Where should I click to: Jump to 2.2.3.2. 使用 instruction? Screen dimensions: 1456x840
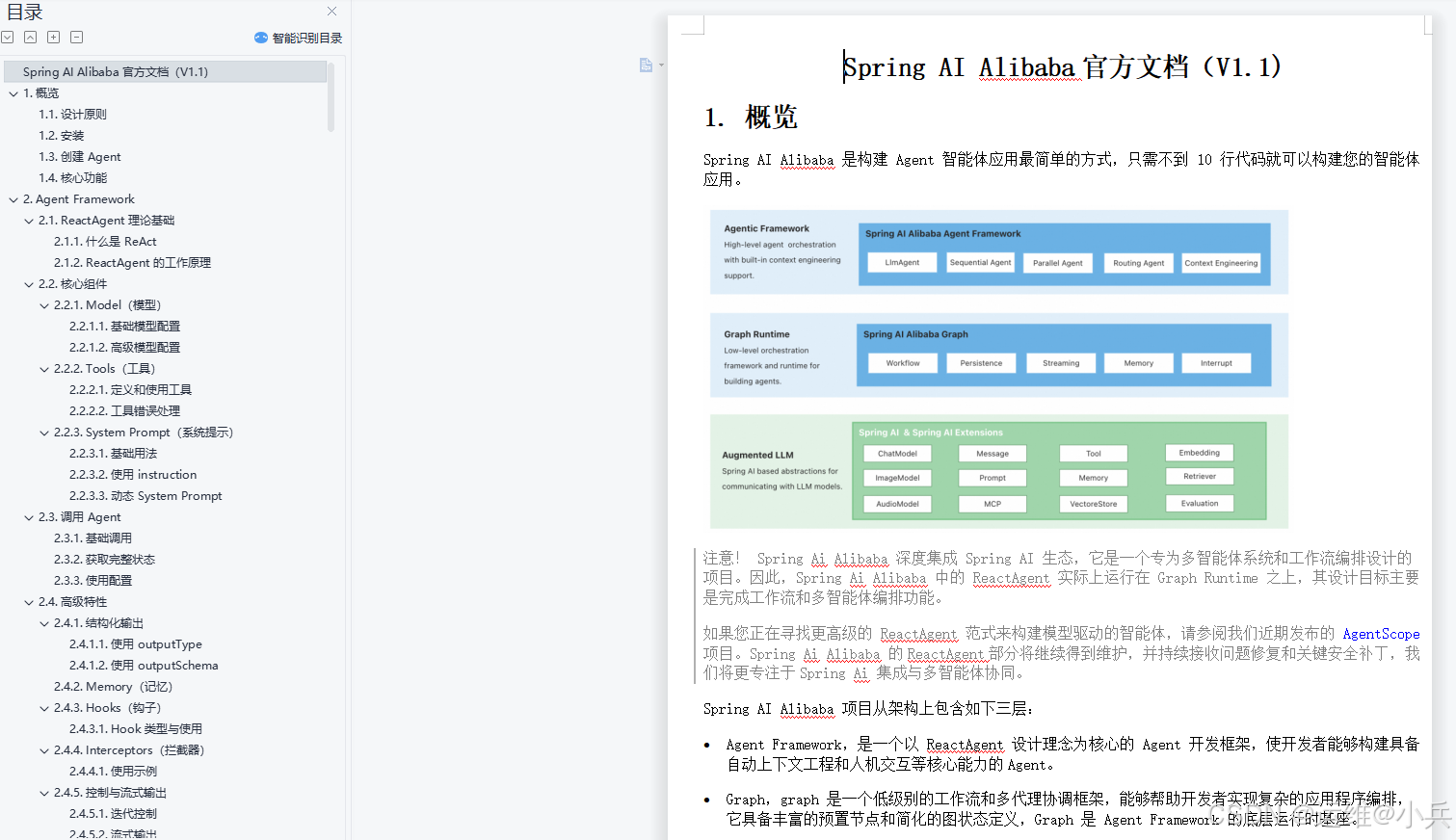tap(133, 475)
